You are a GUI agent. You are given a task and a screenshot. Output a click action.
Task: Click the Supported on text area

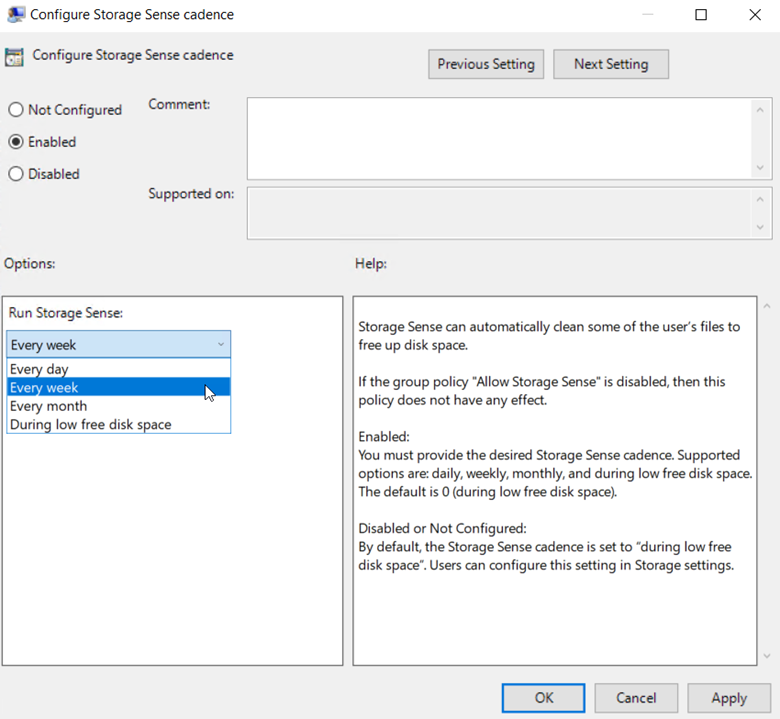[x=500, y=213]
